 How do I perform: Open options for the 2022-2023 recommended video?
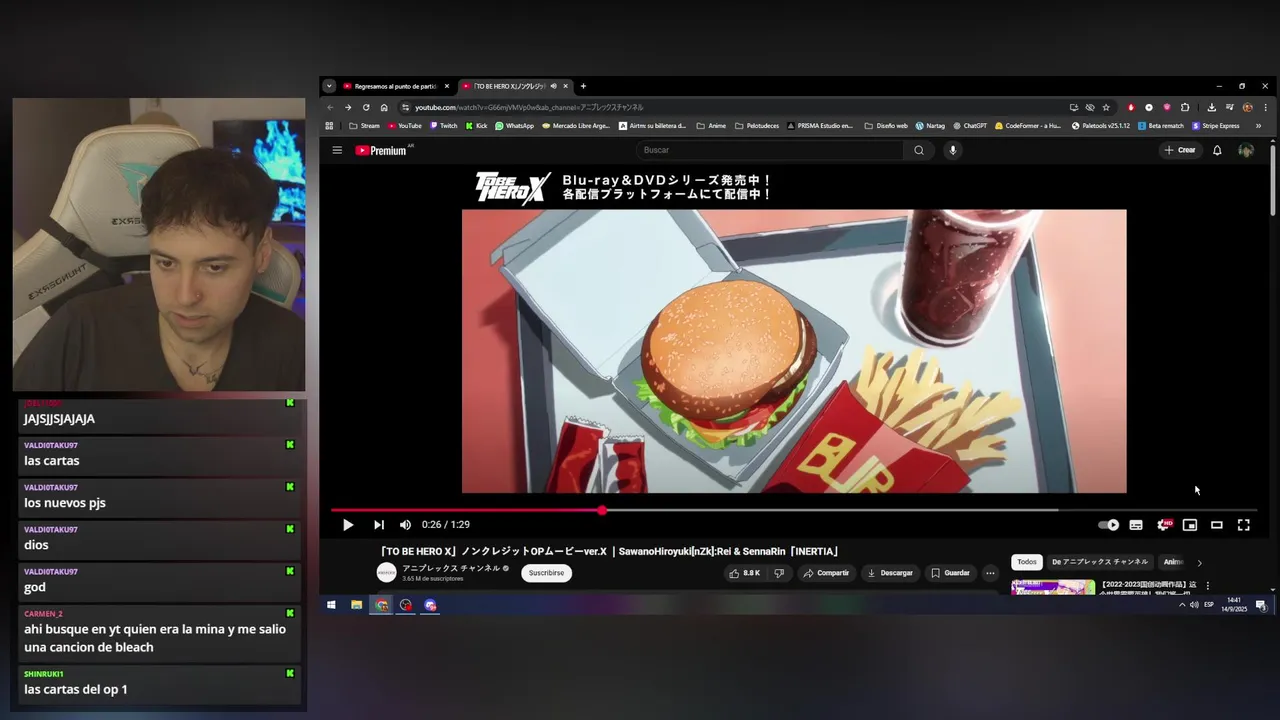coord(1207,585)
